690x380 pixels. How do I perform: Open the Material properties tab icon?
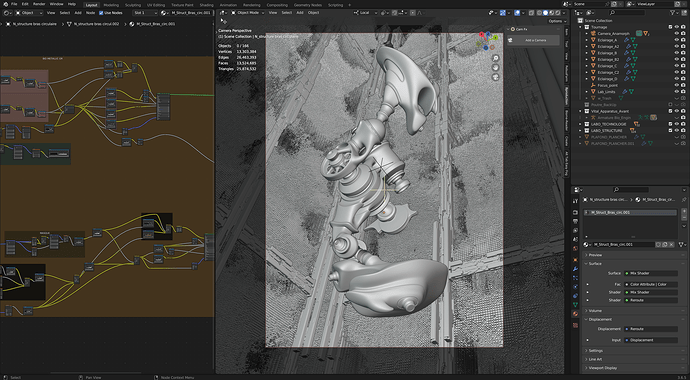tap(576, 314)
